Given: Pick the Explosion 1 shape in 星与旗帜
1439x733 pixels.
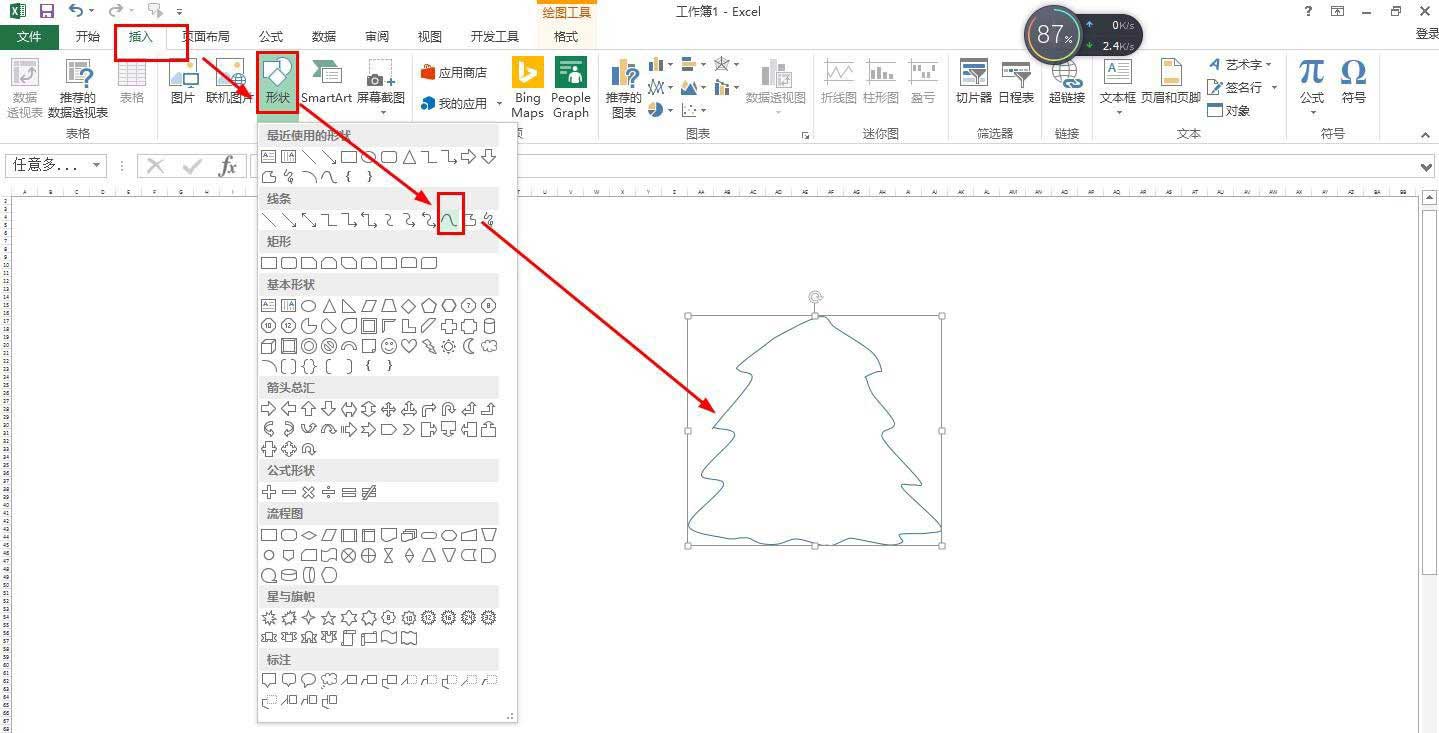Looking at the screenshot, I should pos(269,618).
